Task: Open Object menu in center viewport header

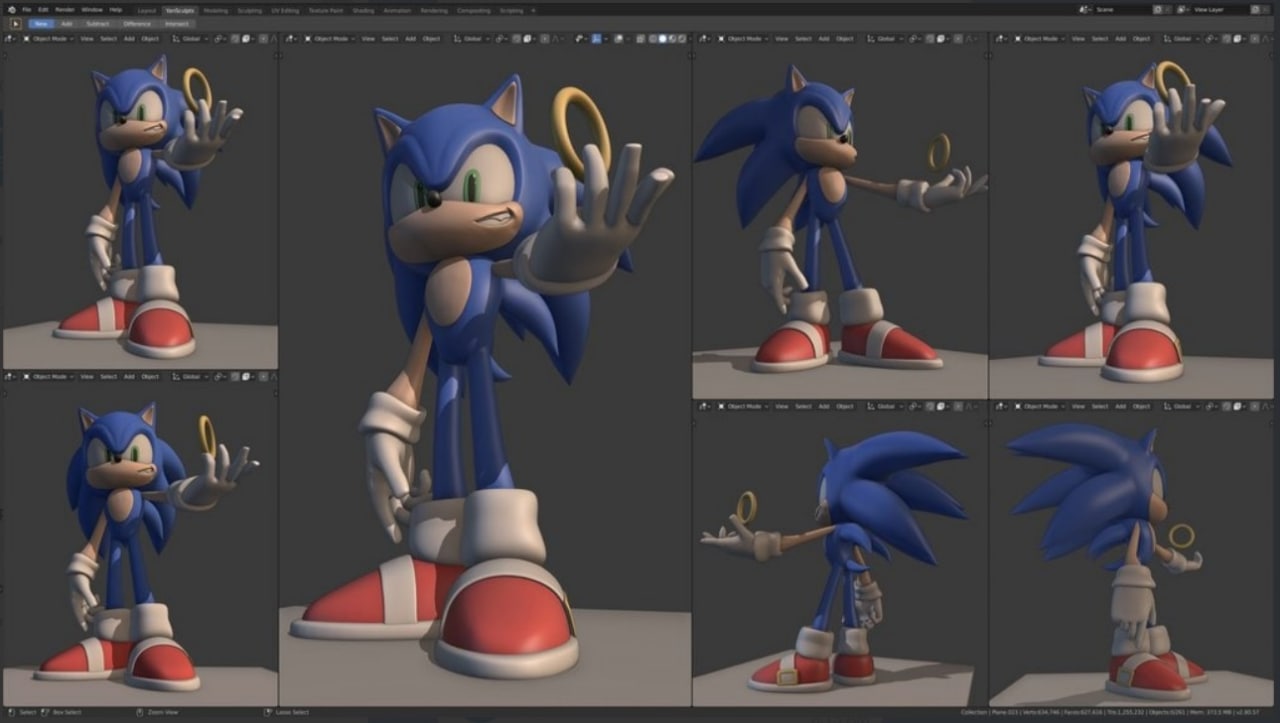Action: pos(431,38)
